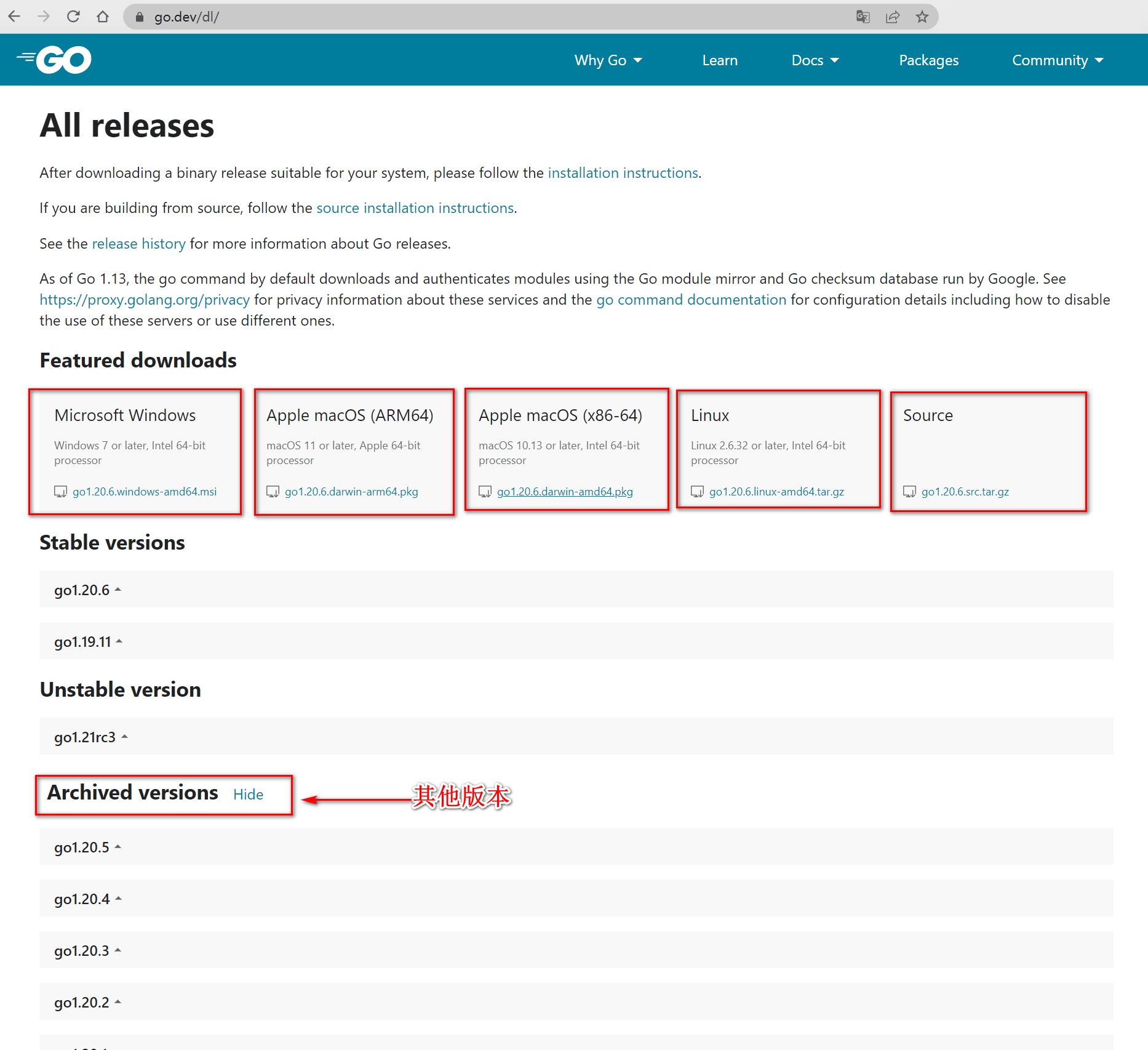Click the download icon beside src.tar.gz
The image size is (1148, 1050).
(x=909, y=491)
